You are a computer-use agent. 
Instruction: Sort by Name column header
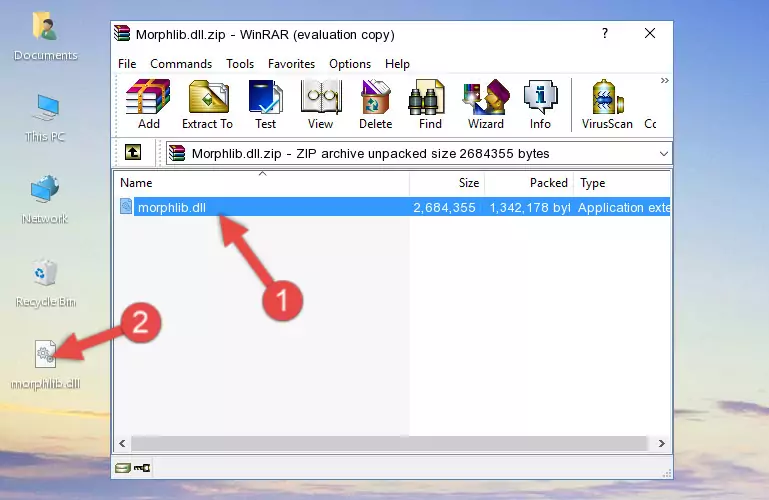coord(262,183)
